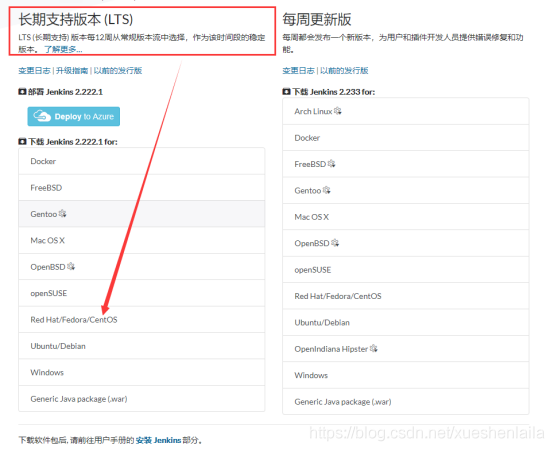Select Gentoo in the LTS download list
The image size is (554, 451).
142,214
